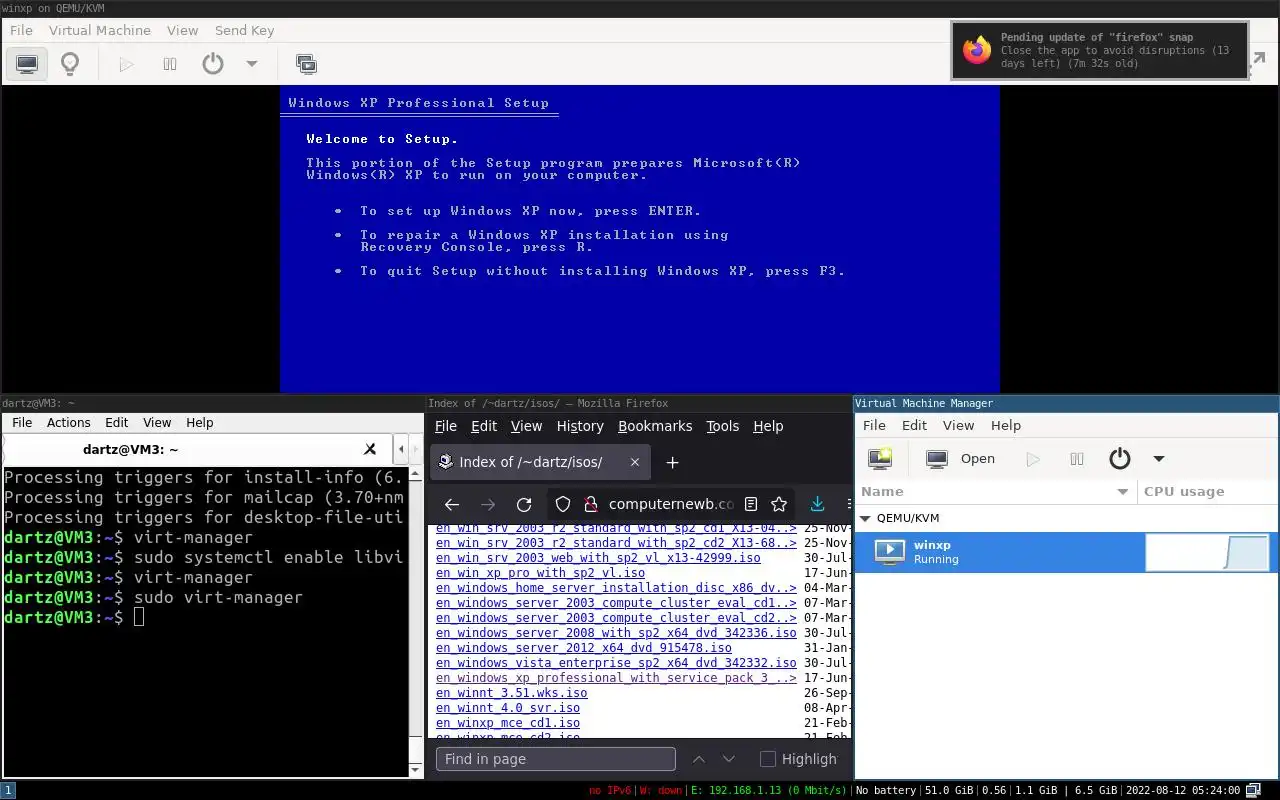Open en_winnt_3.51.wks.iso link
This screenshot has width=1280, height=800.
(x=512, y=693)
